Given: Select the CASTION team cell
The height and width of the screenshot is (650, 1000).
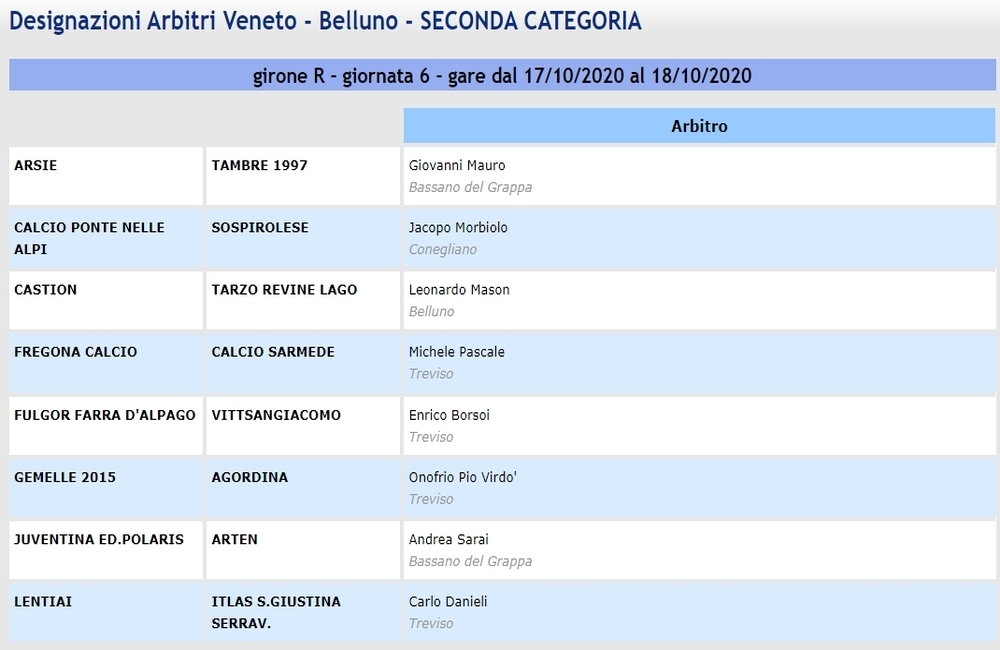Looking at the screenshot, I should 106,300.
